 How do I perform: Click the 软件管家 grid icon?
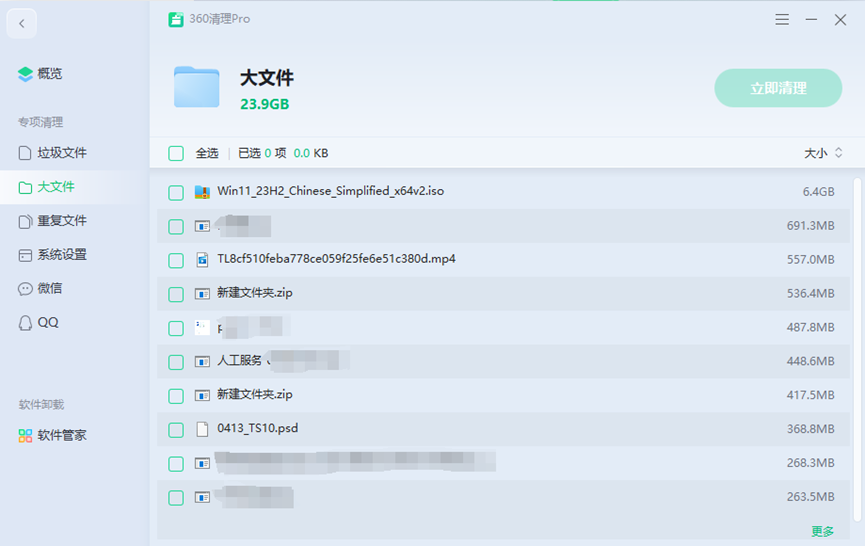25,436
